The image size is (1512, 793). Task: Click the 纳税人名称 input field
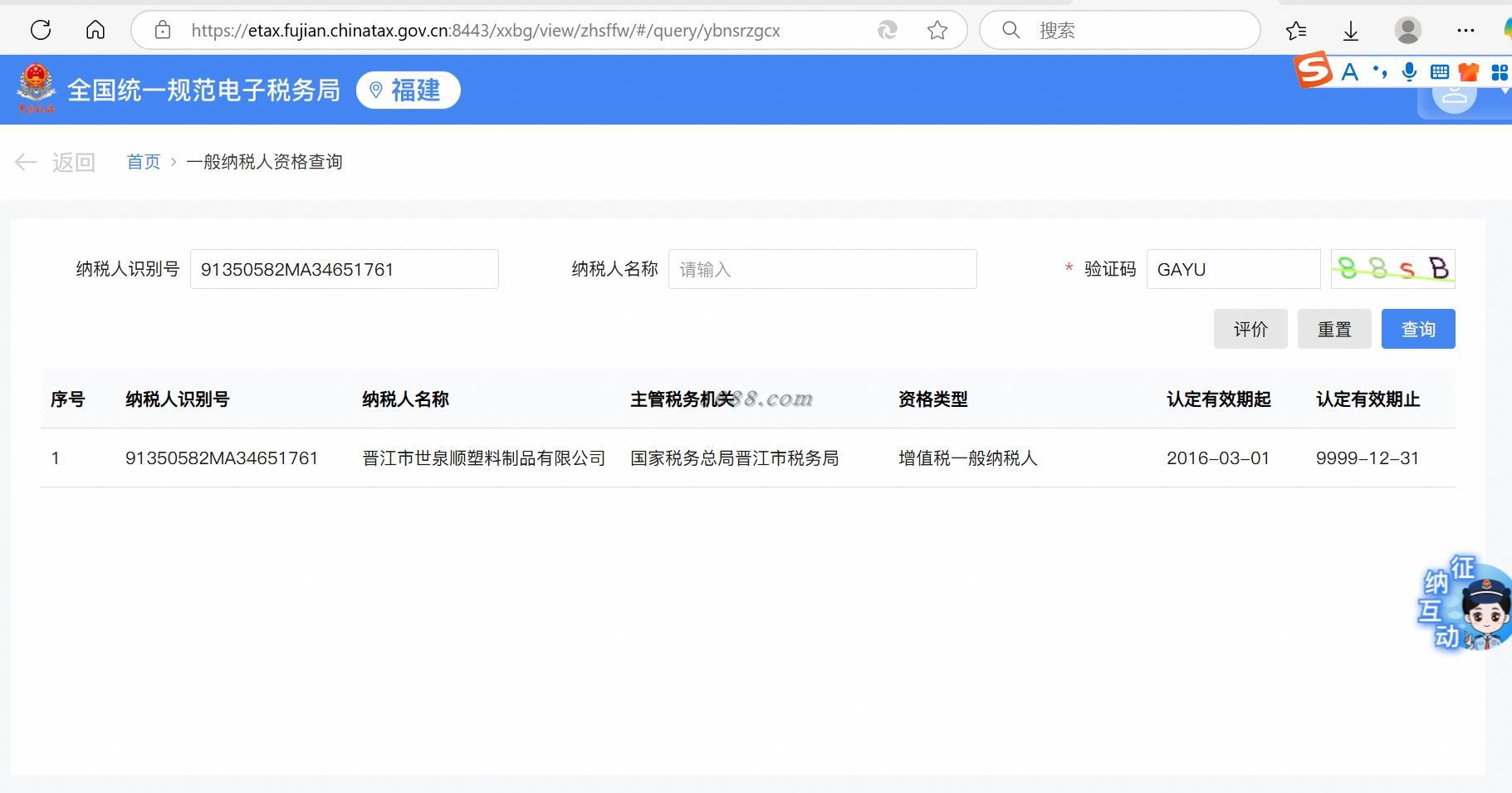(x=823, y=269)
